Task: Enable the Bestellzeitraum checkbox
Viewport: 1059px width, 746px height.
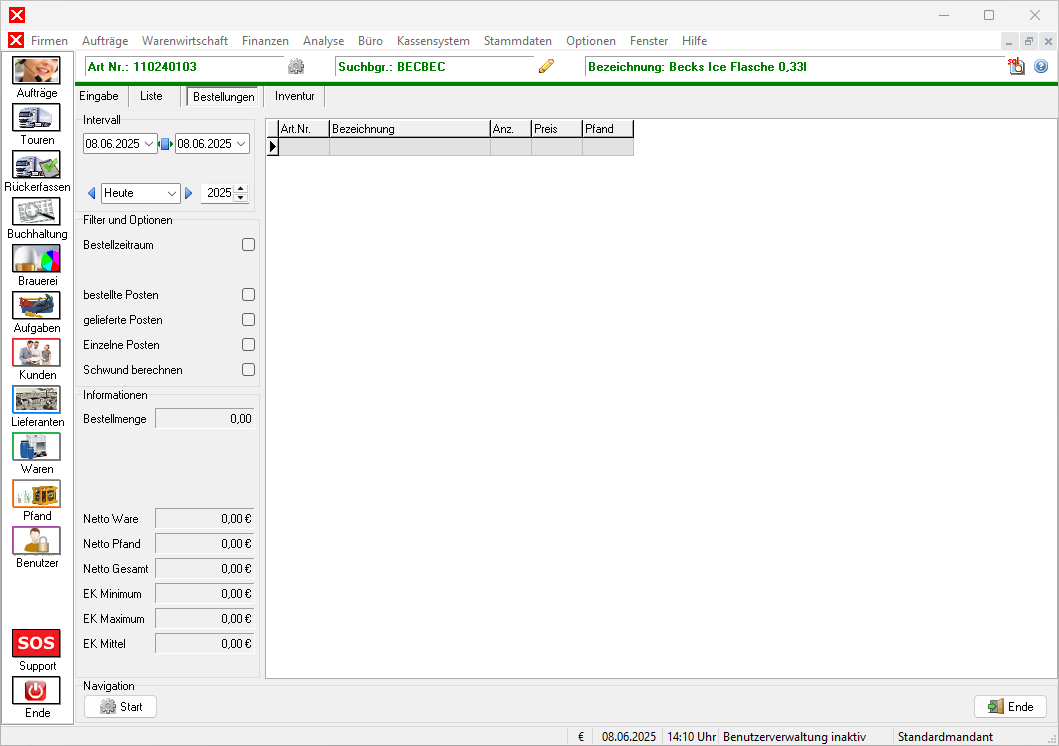Action: (248, 245)
